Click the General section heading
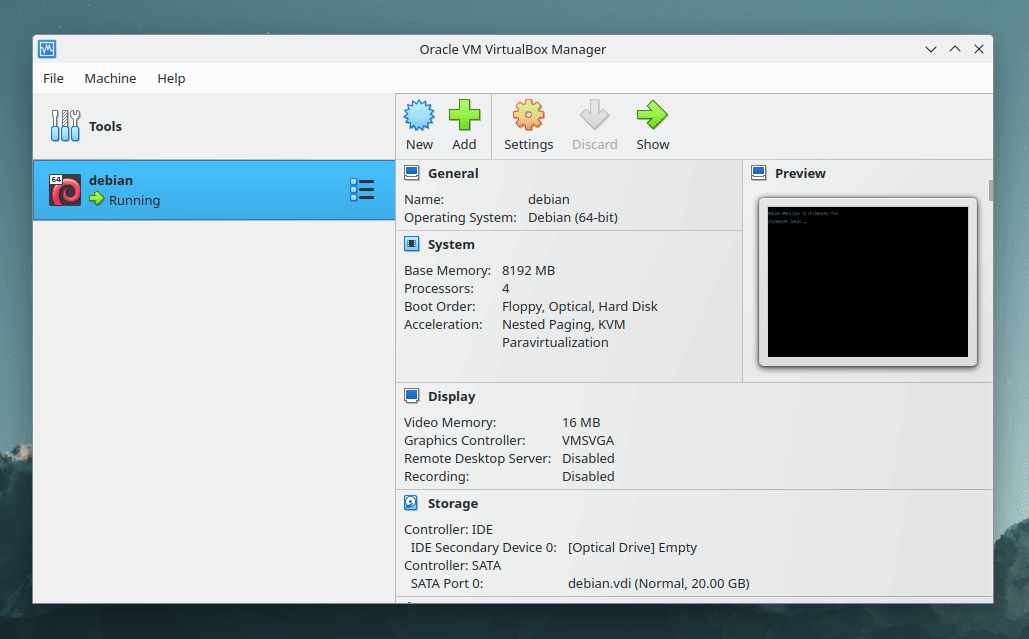Screen dimensions: 1029x639 coord(453,173)
